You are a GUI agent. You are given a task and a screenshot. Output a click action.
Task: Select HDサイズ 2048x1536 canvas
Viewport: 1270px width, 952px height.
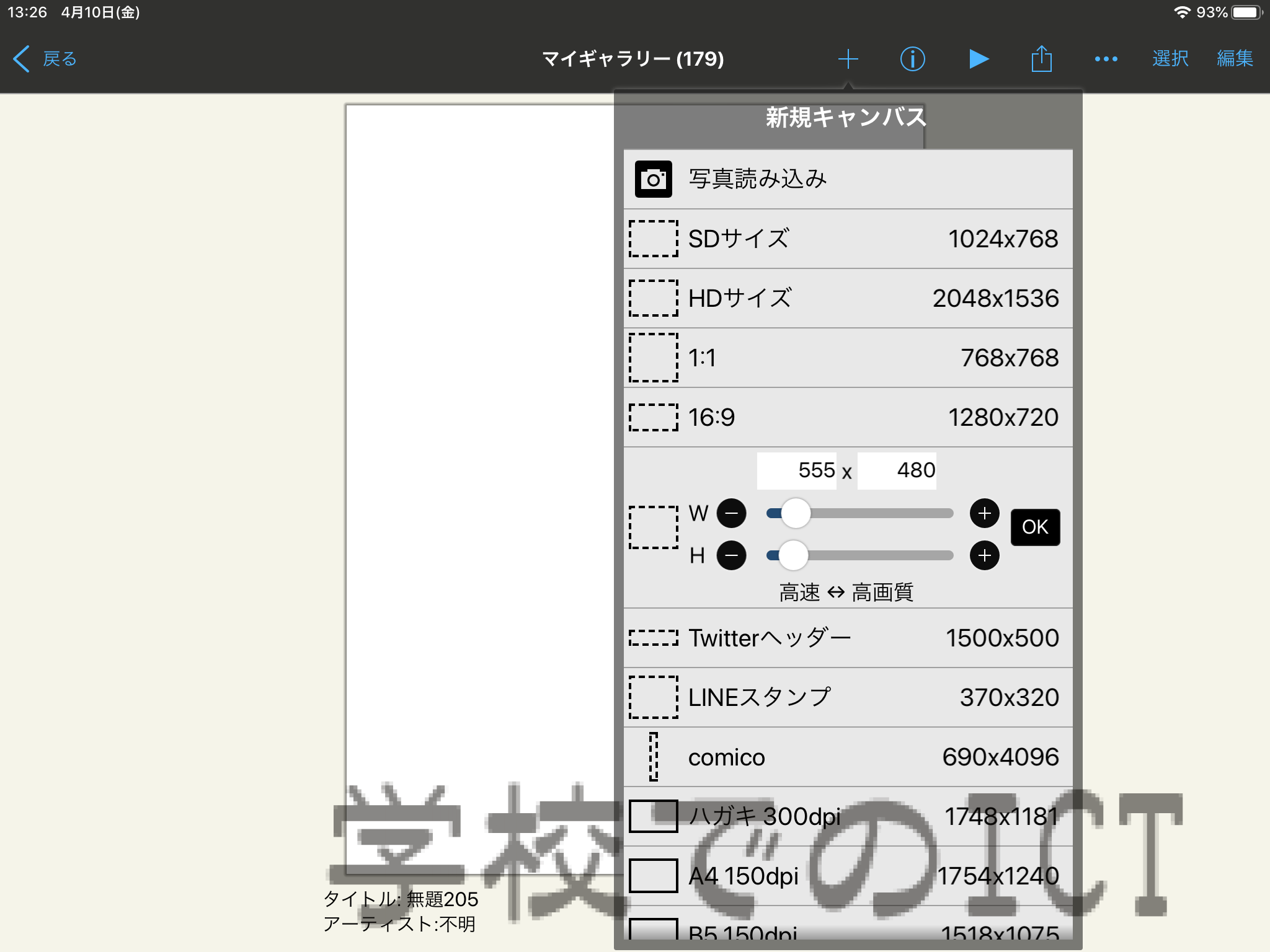click(x=848, y=298)
